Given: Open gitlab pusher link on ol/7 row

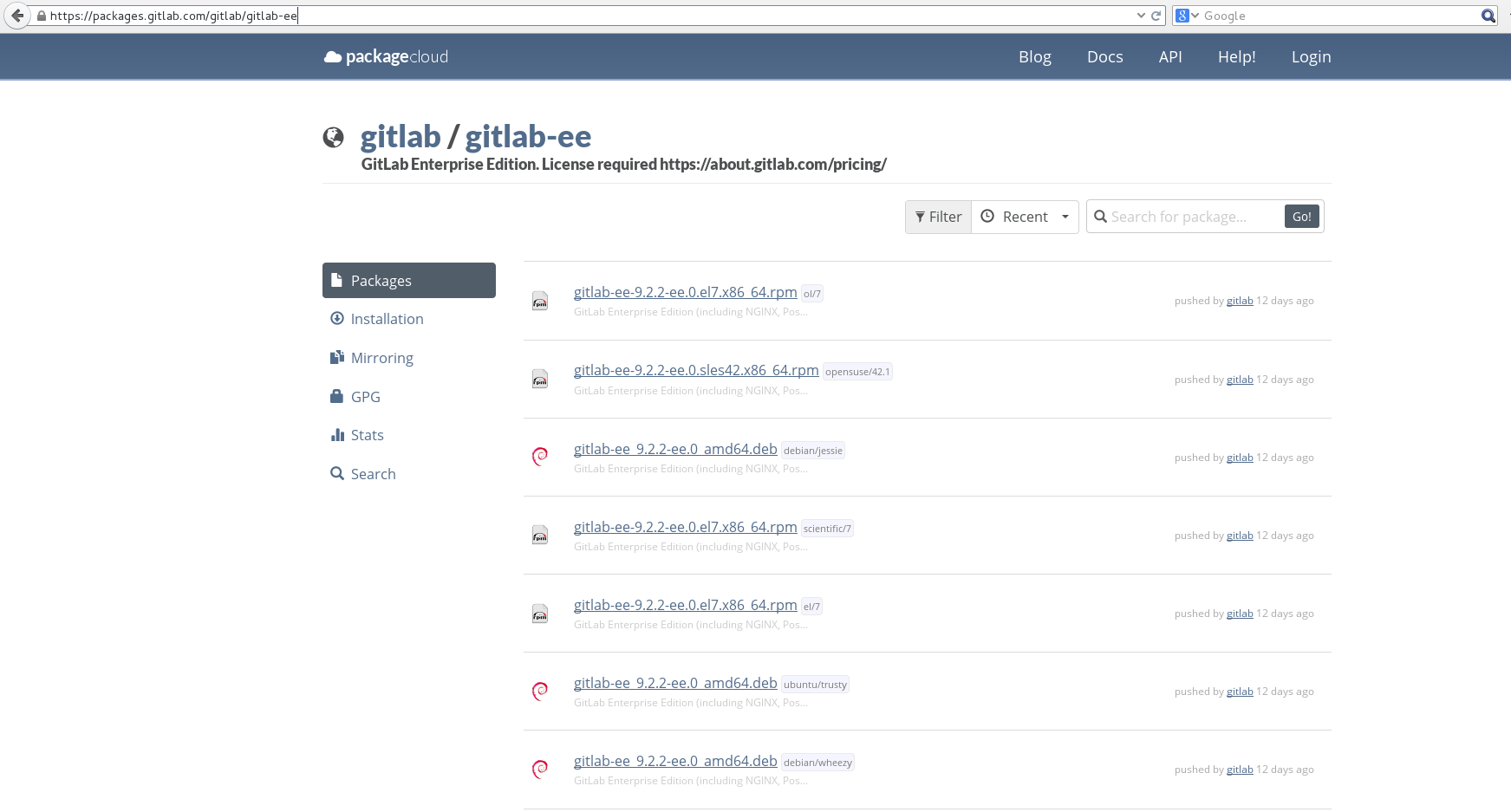Looking at the screenshot, I should (1240, 301).
